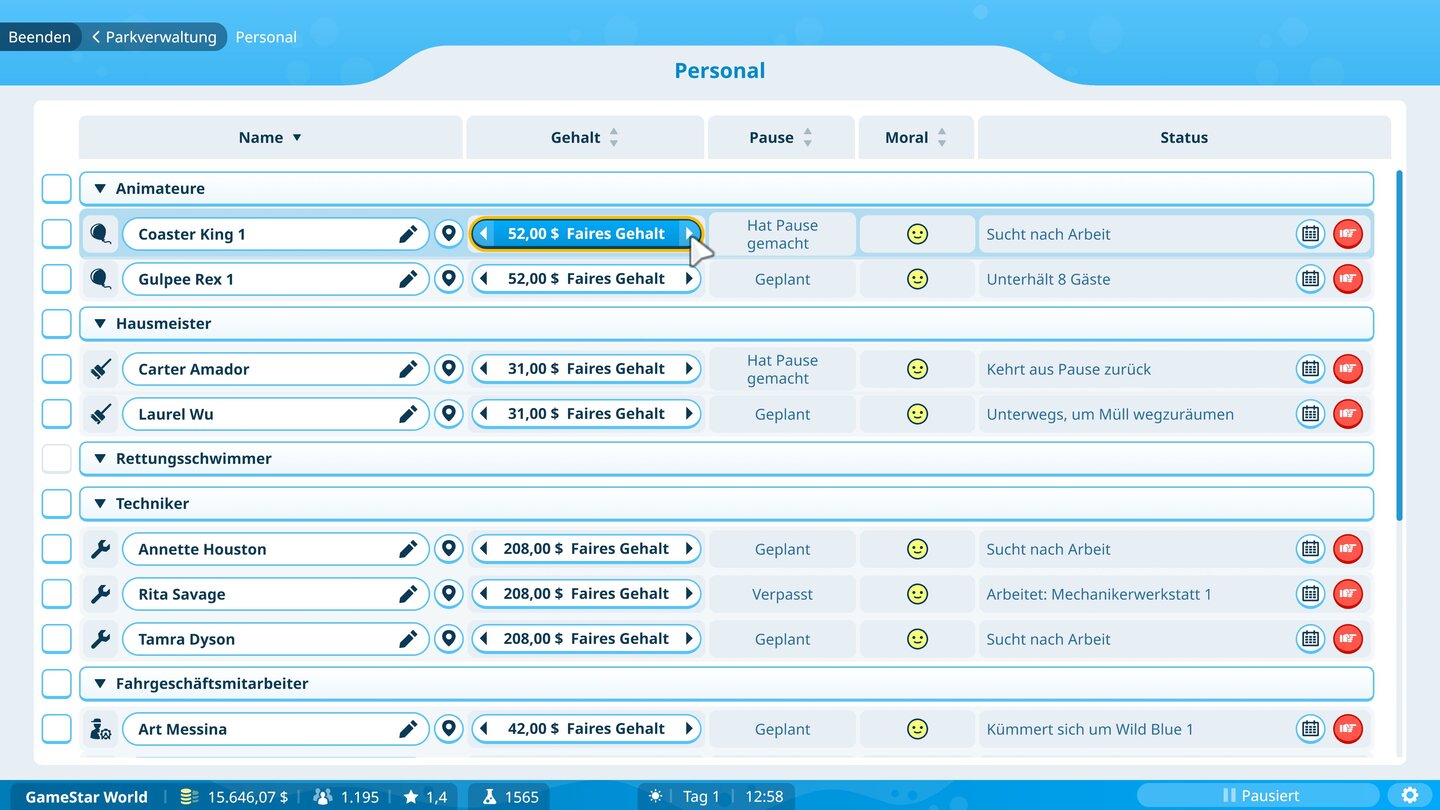This screenshot has height=810, width=1440.
Task: Increase Coaster King 1 salary arrow
Action: (x=689, y=234)
